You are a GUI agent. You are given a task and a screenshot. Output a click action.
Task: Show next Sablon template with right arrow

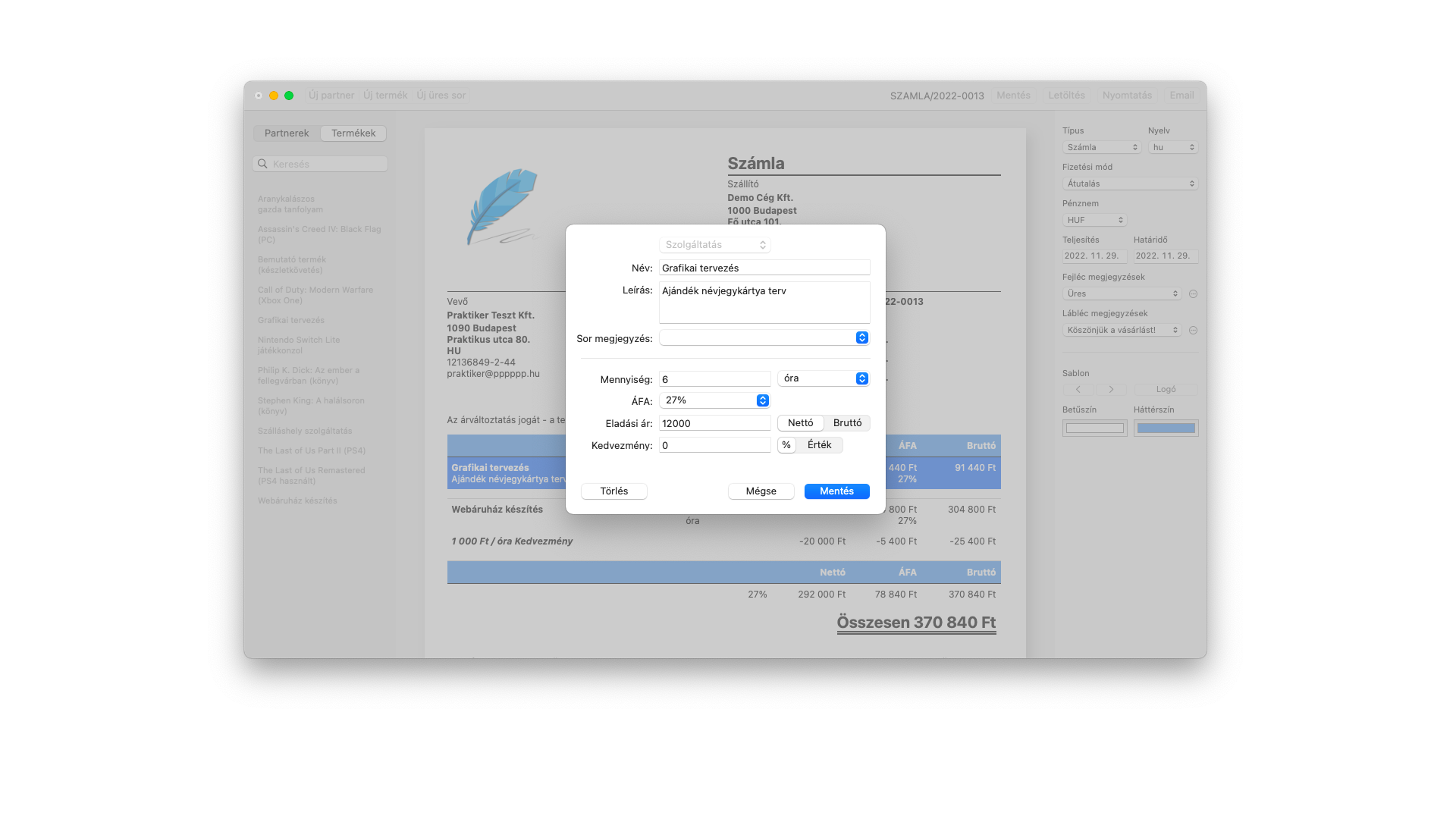click(x=1112, y=389)
